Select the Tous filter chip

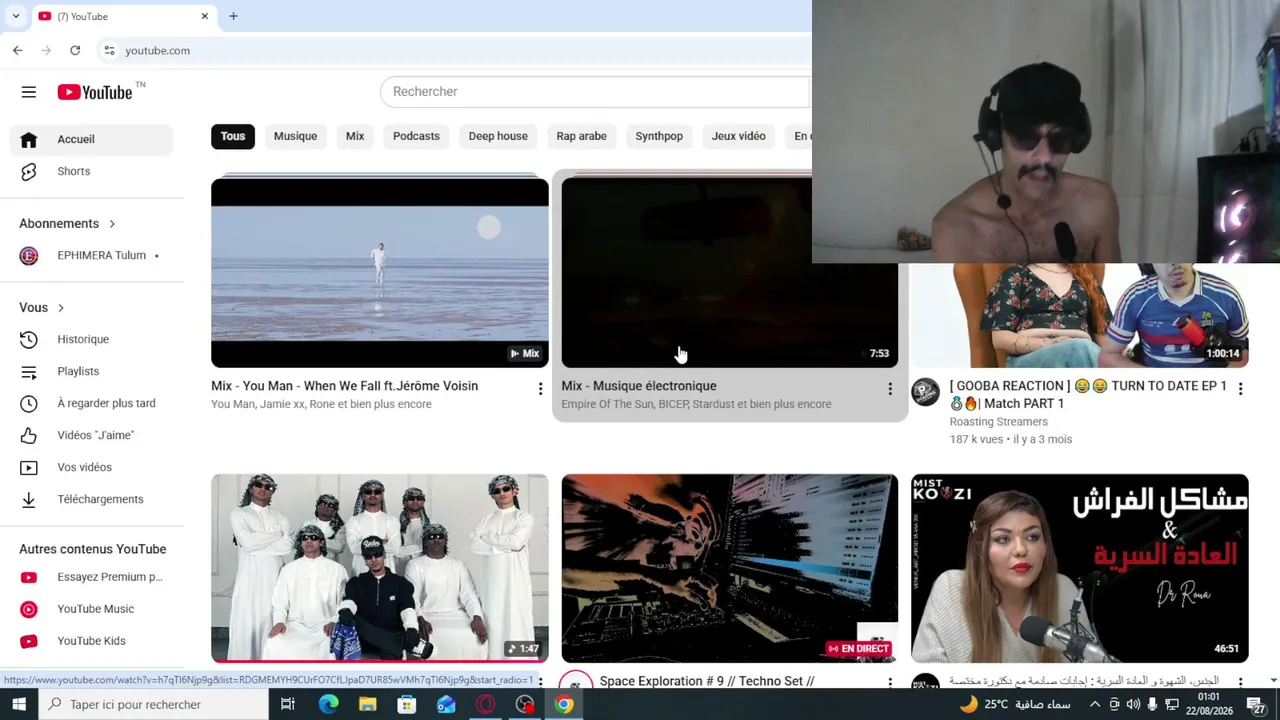pos(233,136)
